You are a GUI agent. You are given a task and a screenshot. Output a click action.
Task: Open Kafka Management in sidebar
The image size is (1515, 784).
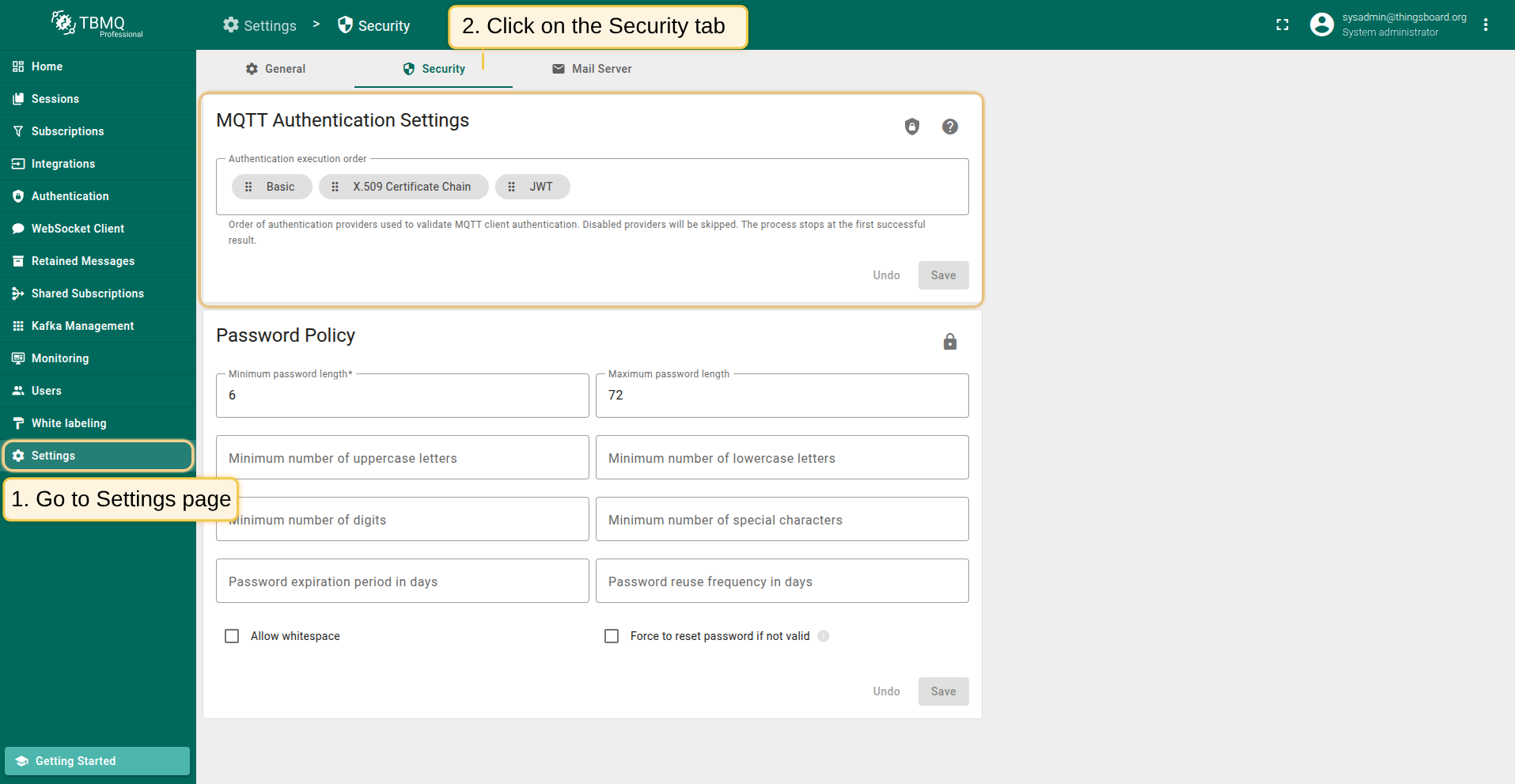(82, 326)
